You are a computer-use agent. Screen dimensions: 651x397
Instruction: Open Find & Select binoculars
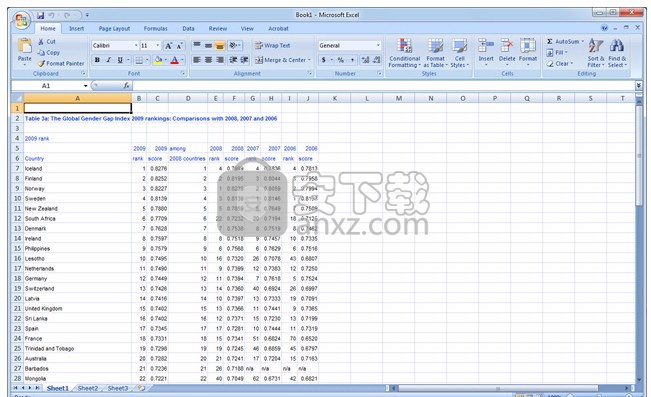[x=617, y=53]
